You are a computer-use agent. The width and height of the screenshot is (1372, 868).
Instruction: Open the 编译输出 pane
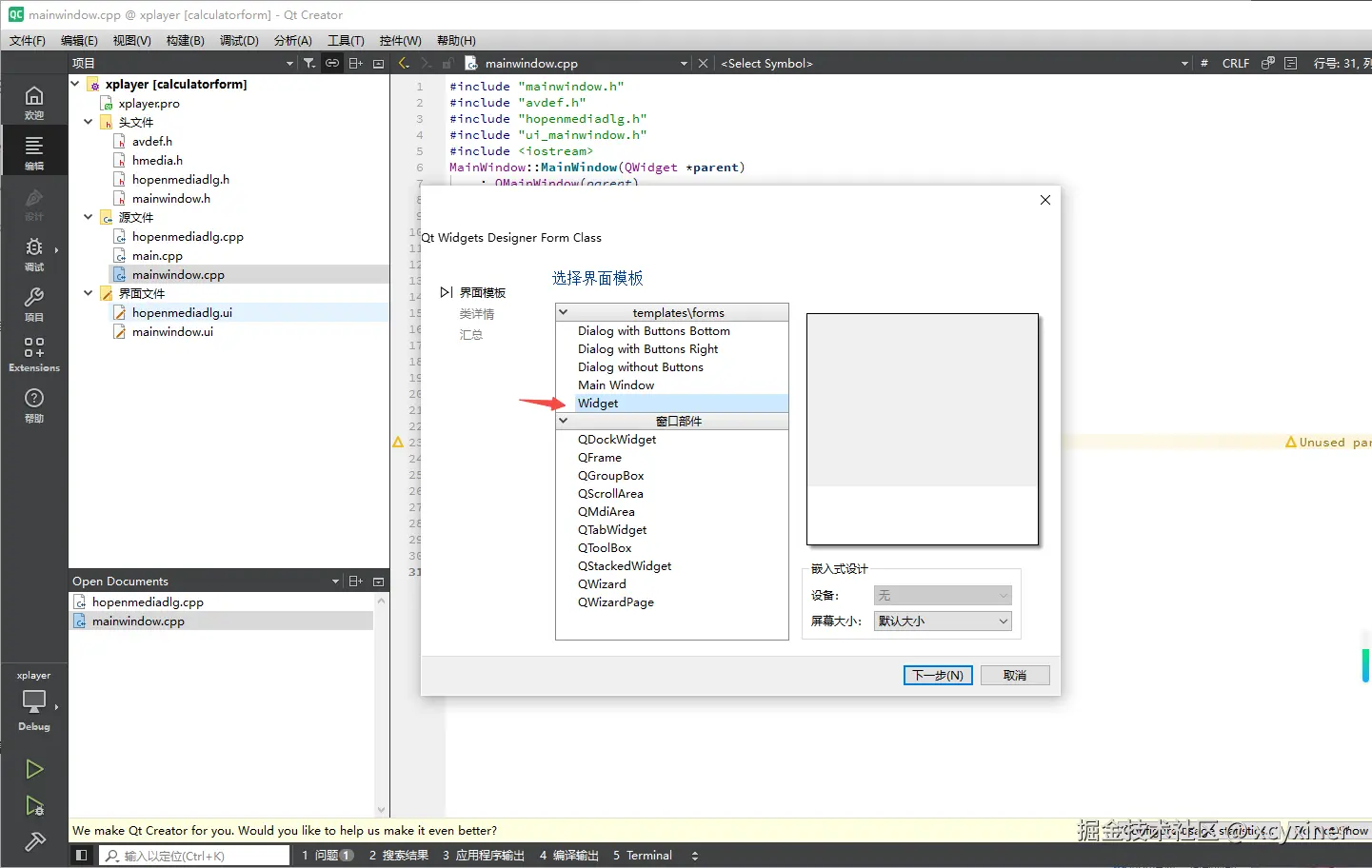pos(569,856)
